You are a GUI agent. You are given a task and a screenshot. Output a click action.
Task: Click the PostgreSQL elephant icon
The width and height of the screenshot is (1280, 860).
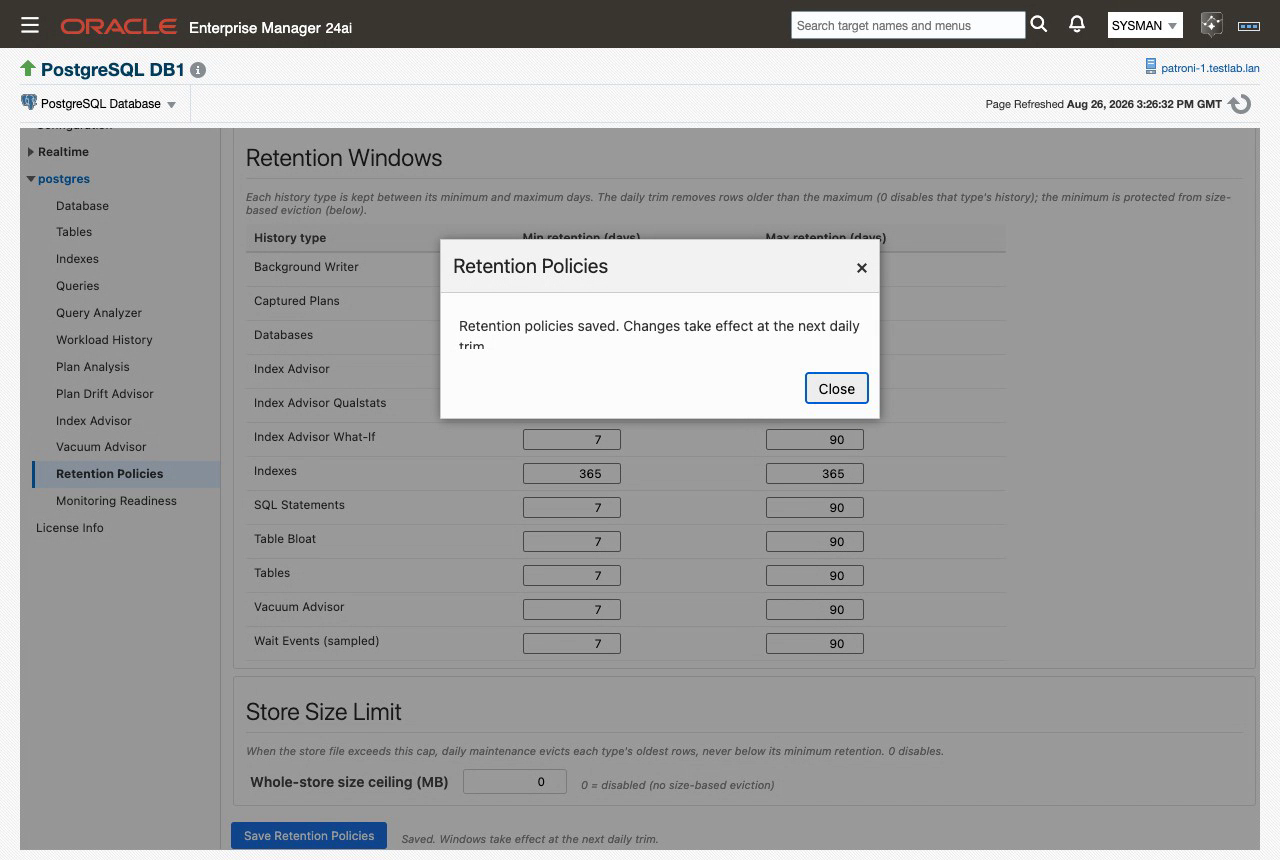tap(29, 103)
